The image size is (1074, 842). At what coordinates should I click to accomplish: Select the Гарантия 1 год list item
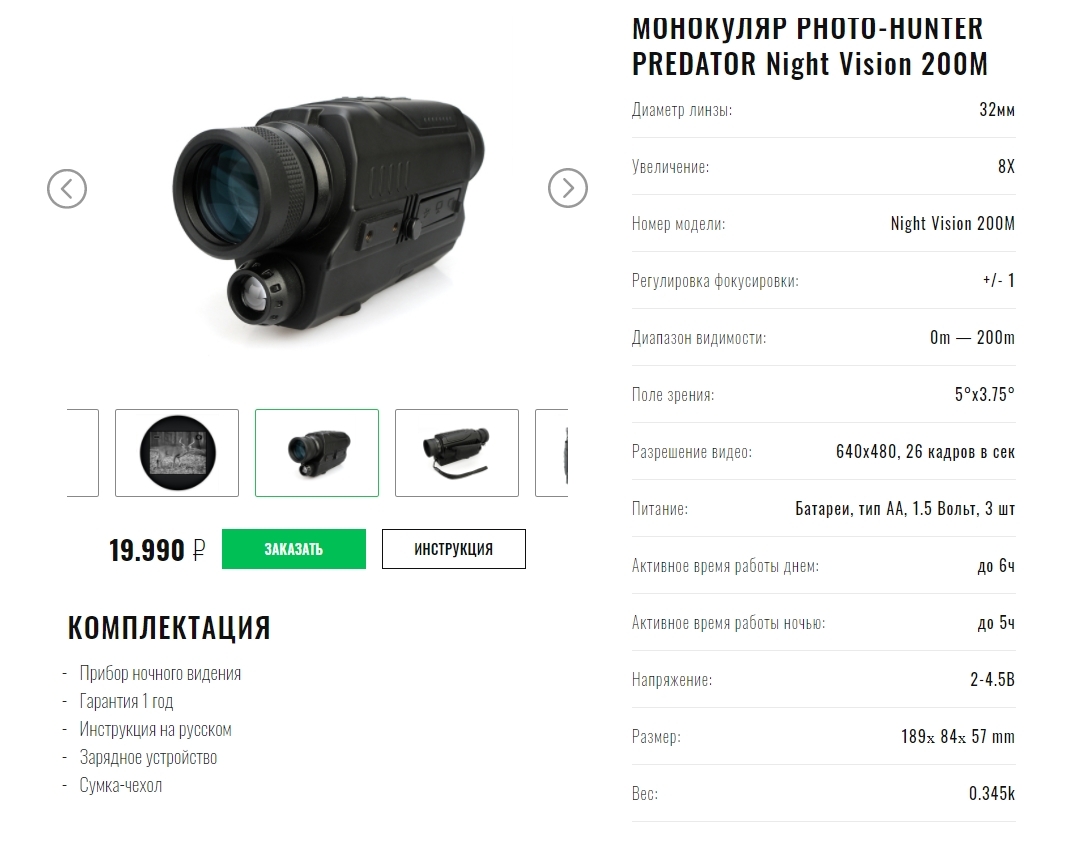(x=126, y=702)
